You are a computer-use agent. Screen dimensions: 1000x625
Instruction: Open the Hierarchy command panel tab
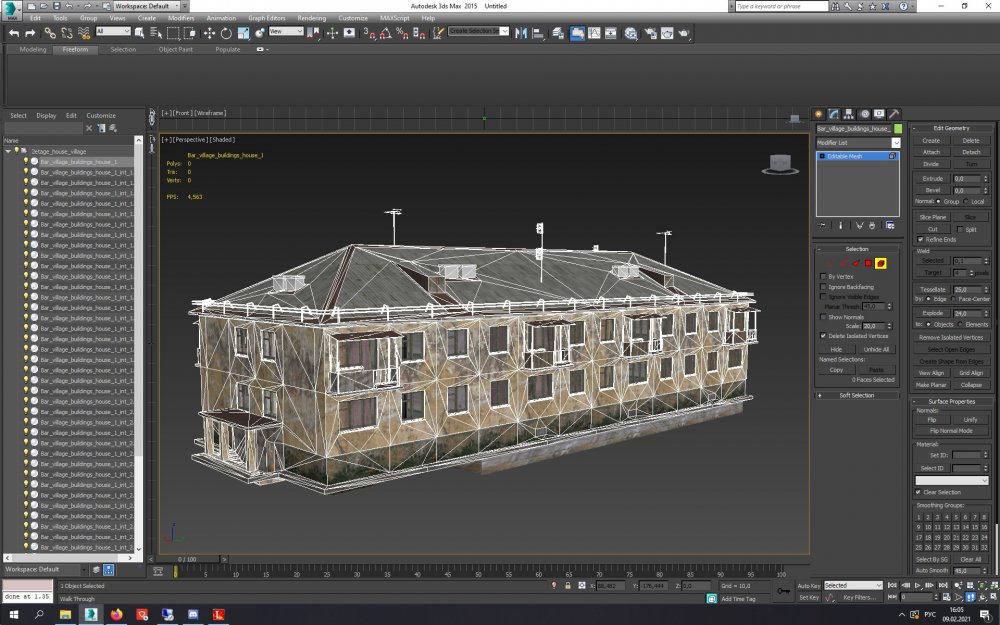click(x=848, y=114)
